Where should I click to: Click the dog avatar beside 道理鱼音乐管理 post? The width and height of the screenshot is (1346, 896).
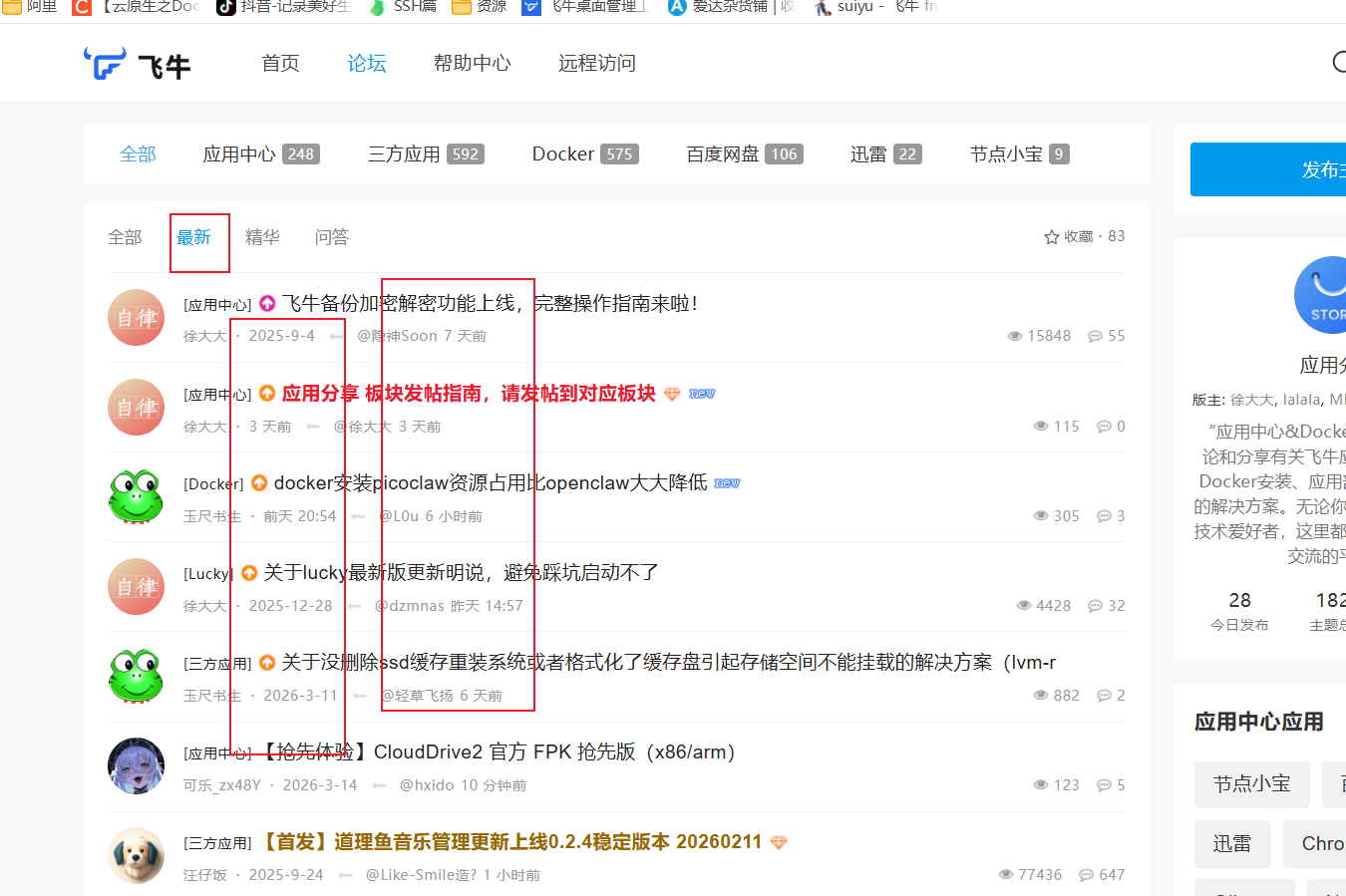pos(136,856)
